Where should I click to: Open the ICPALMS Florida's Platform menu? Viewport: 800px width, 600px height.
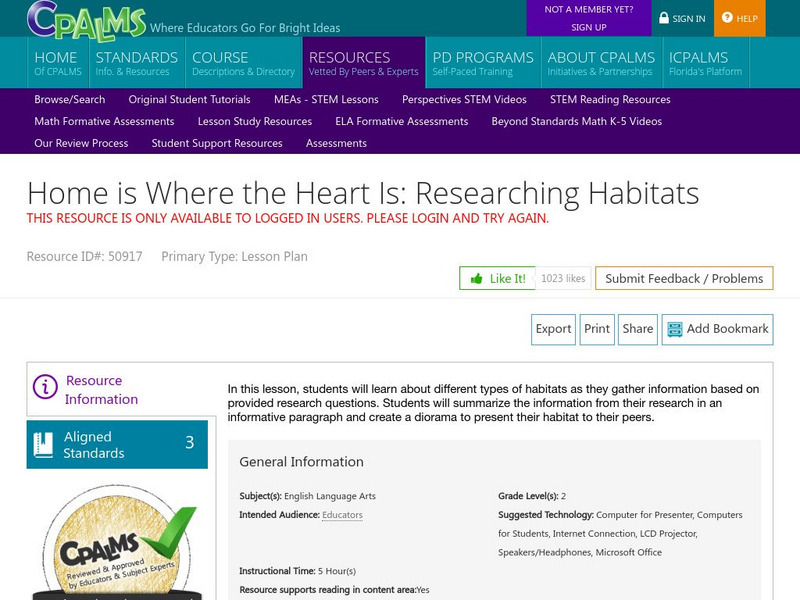click(706, 63)
